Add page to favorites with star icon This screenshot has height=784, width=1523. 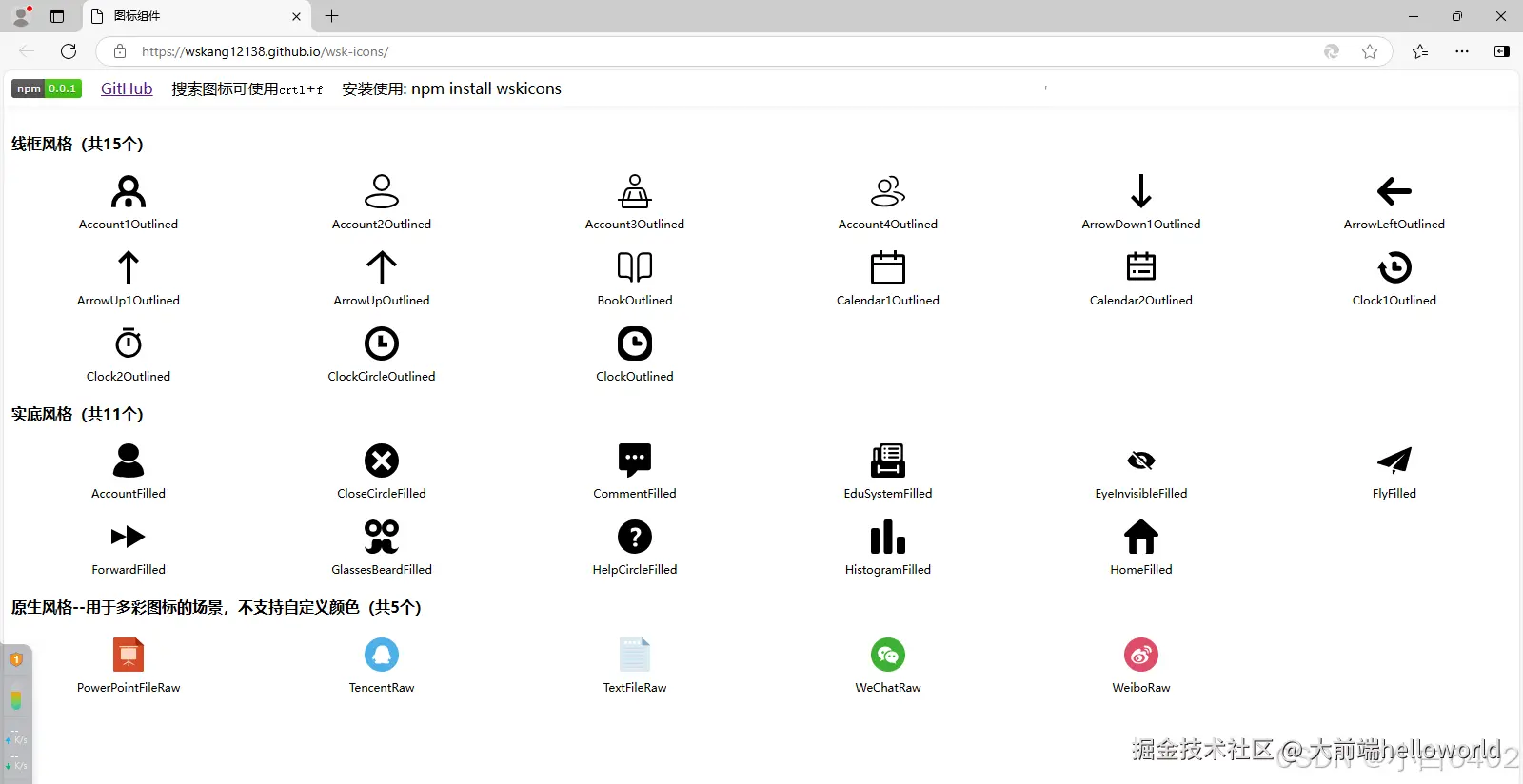point(1370,51)
